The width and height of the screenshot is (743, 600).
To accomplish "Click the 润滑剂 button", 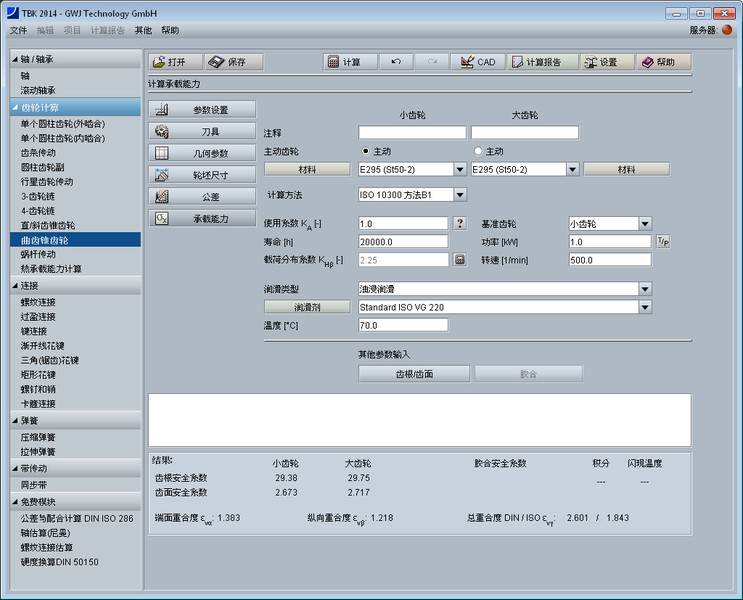I will [307, 307].
